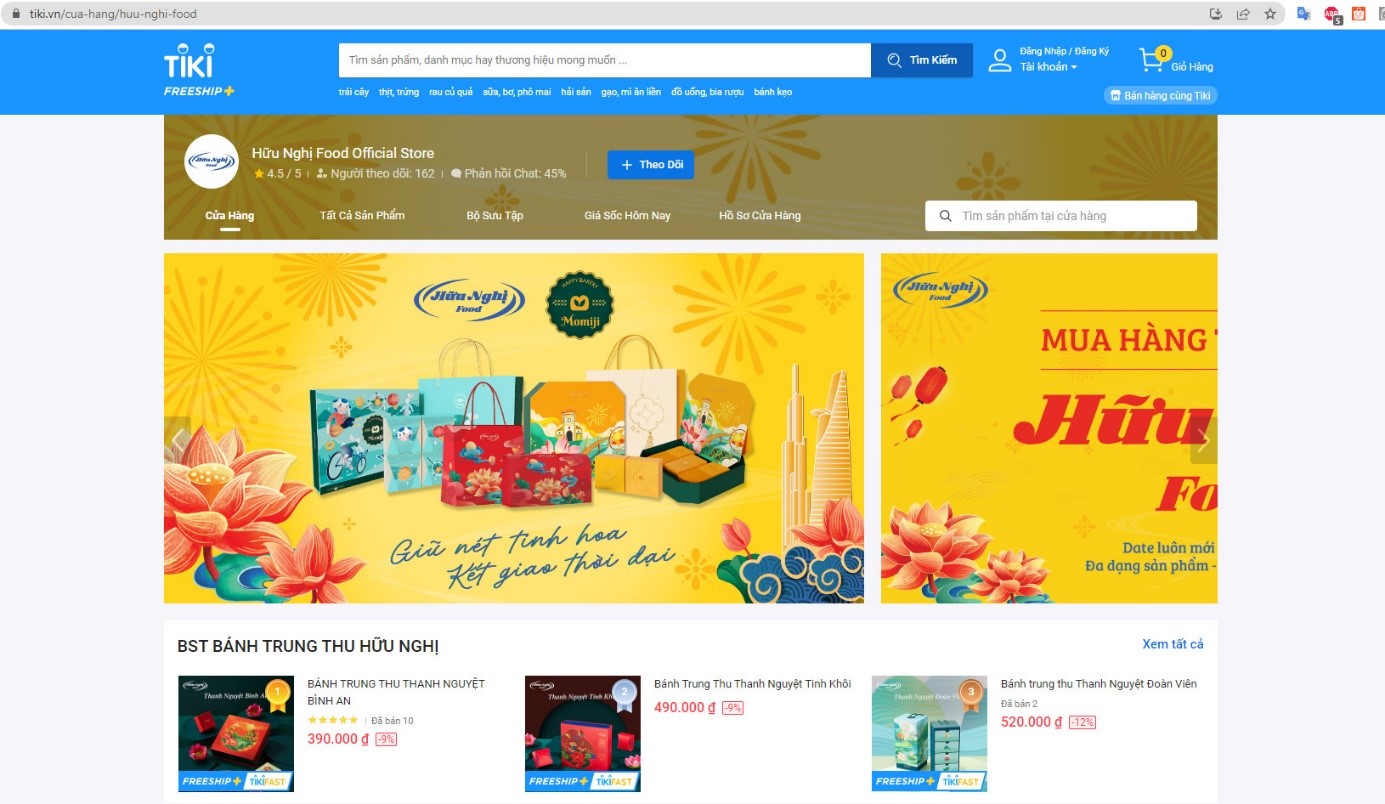Show next banner with right arrow
The width and height of the screenshot is (1385, 804).
1204,440
